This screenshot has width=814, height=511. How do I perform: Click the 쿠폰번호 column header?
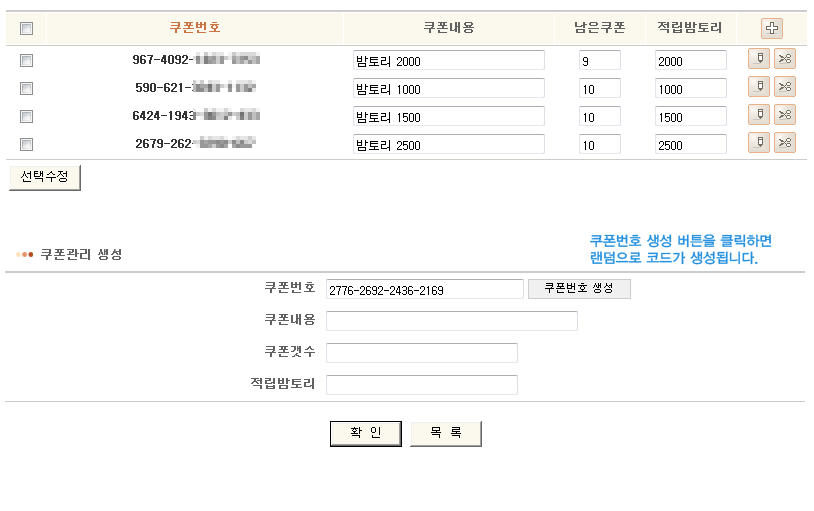pos(194,28)
